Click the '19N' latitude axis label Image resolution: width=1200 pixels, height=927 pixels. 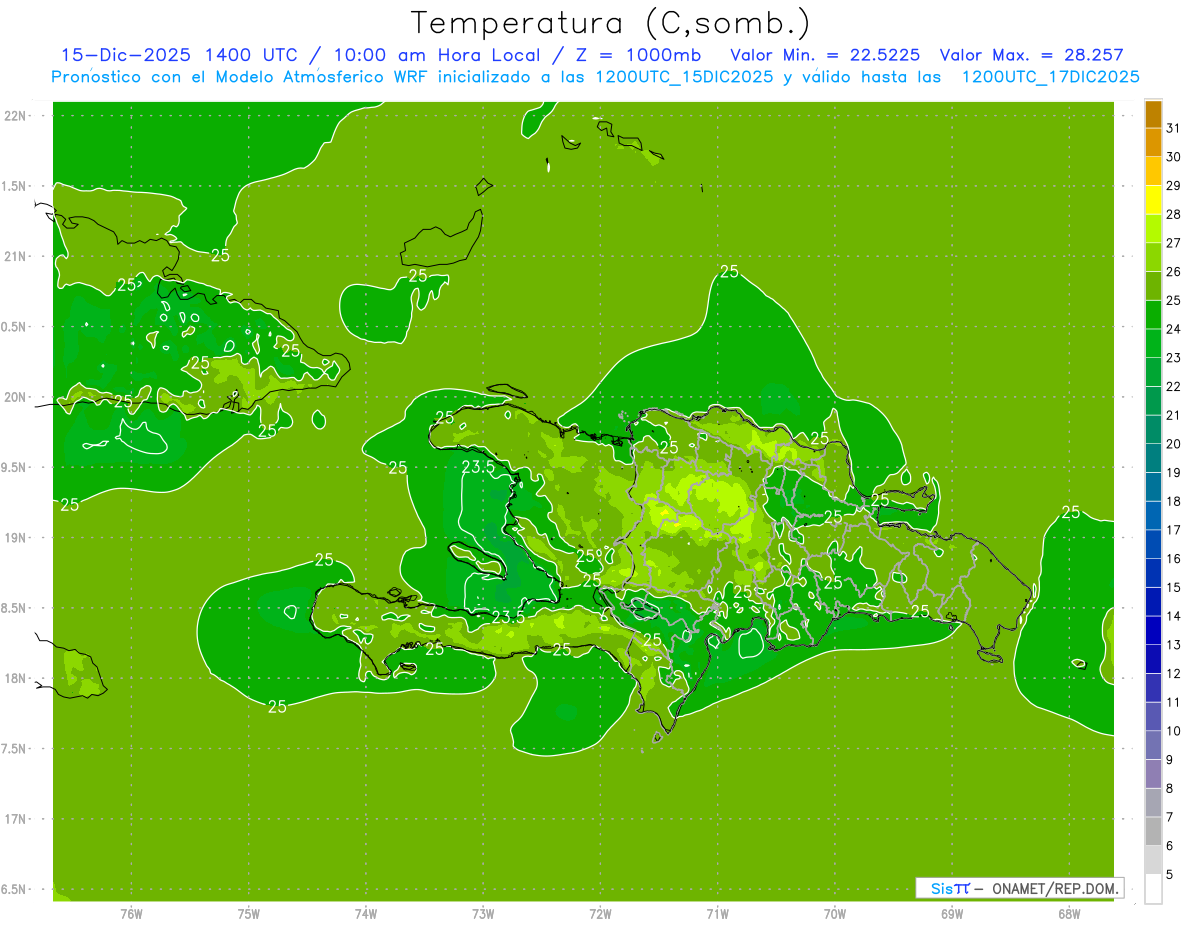click(16, 537)
